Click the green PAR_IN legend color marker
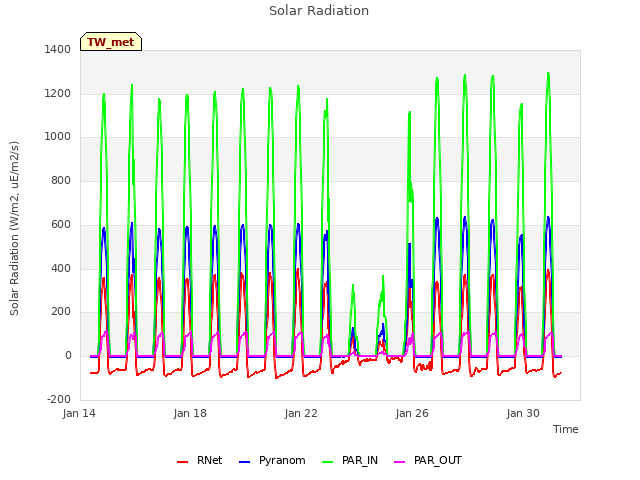 pos(327,461)
